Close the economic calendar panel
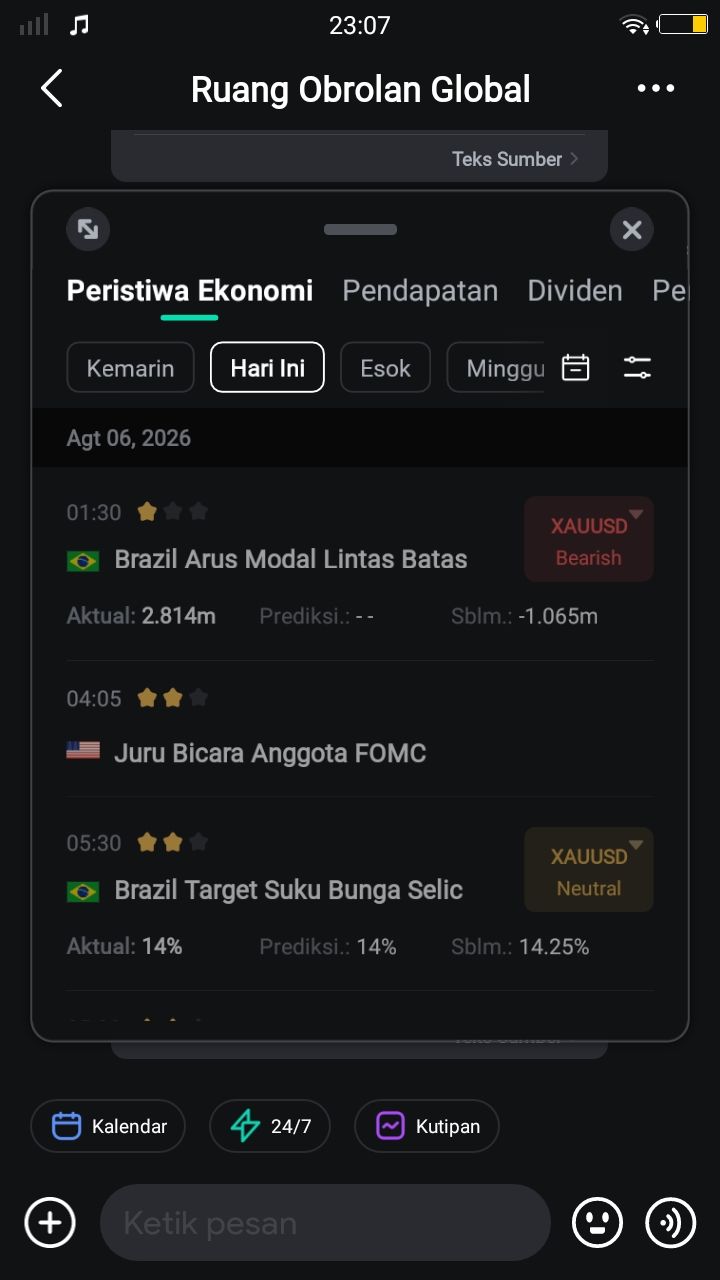 click(x=632, y=230)
